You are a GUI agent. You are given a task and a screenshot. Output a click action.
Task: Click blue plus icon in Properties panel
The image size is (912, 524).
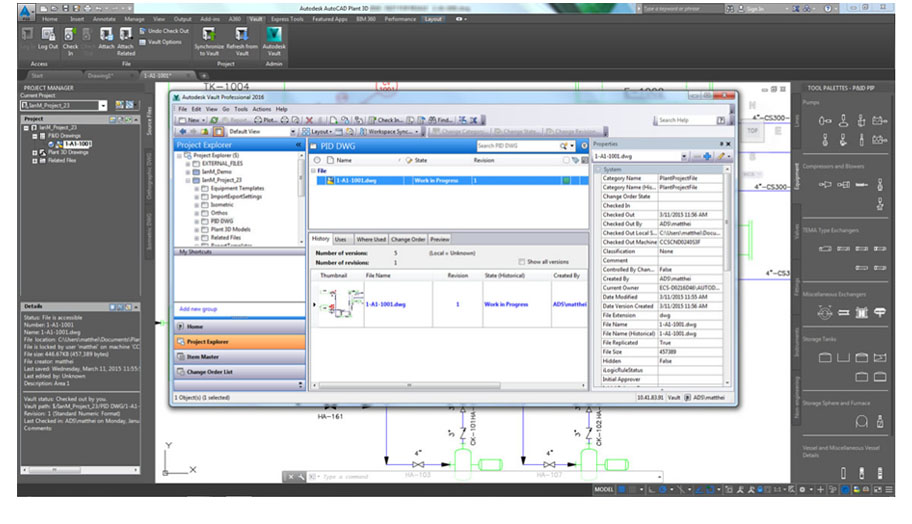707,156
